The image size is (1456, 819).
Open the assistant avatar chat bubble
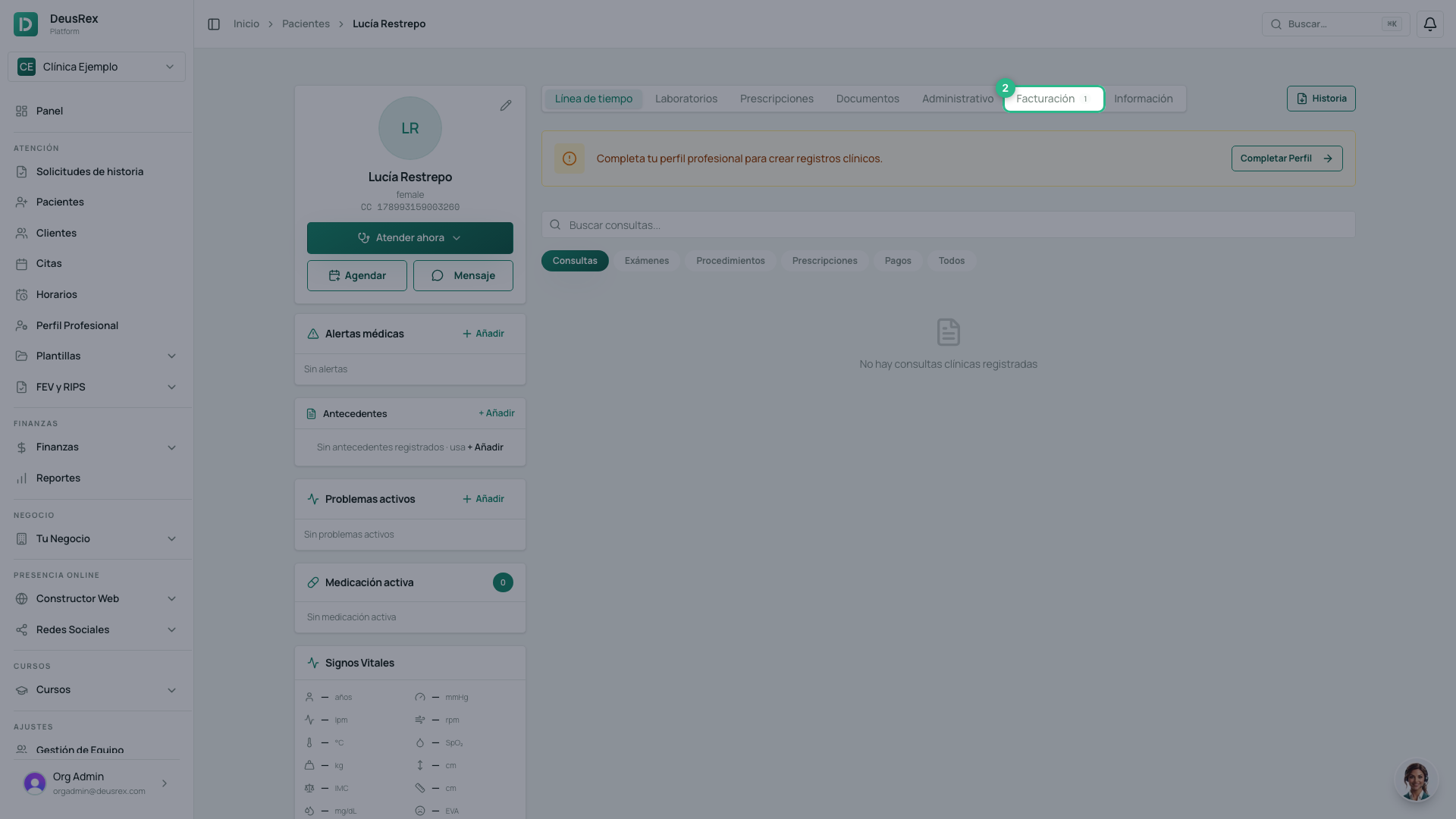click(1415, 780)
